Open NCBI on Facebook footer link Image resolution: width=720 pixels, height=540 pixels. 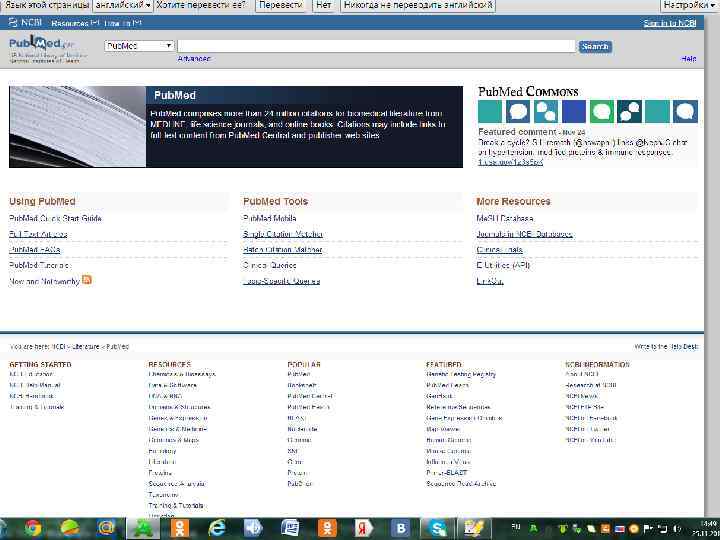click(x=591, y=418)
